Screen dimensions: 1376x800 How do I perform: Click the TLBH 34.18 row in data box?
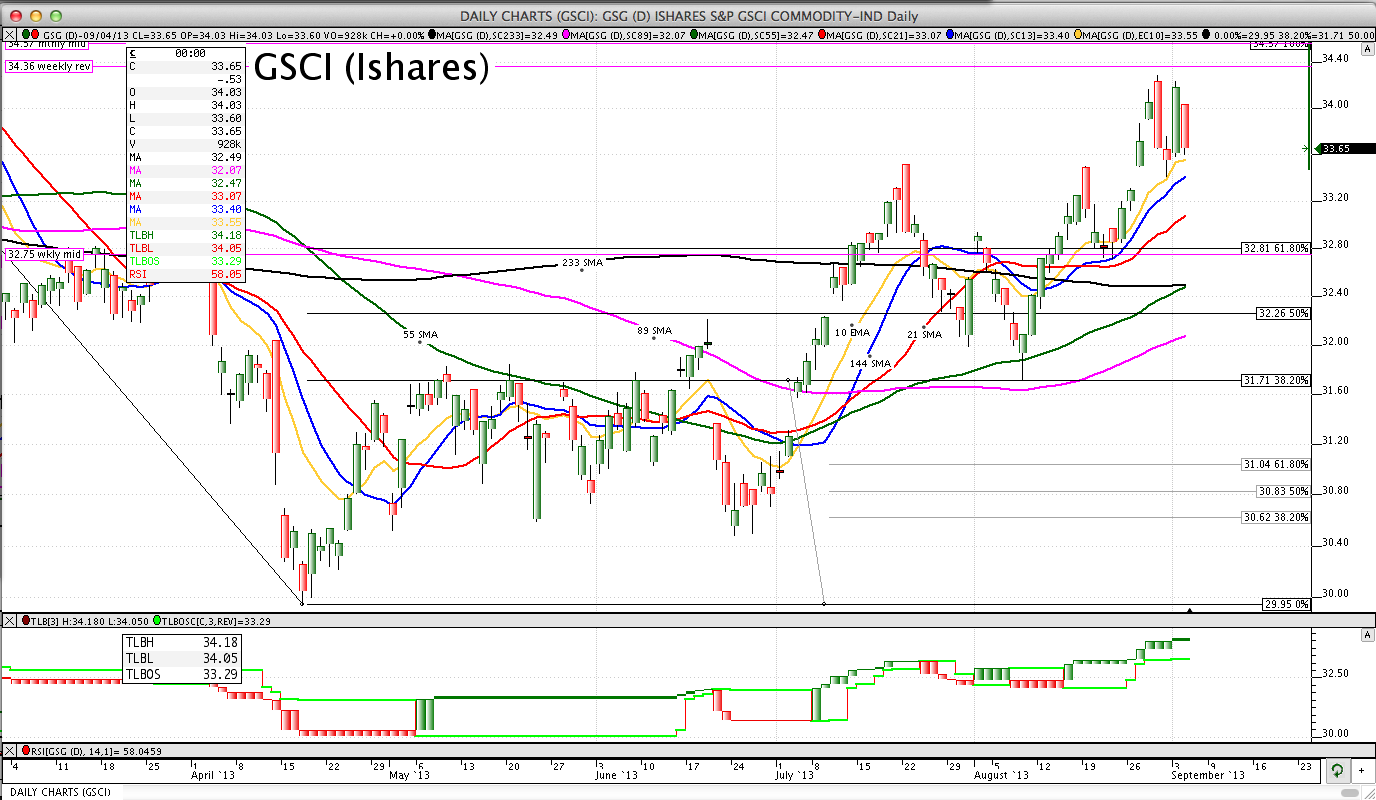[186, 234]
